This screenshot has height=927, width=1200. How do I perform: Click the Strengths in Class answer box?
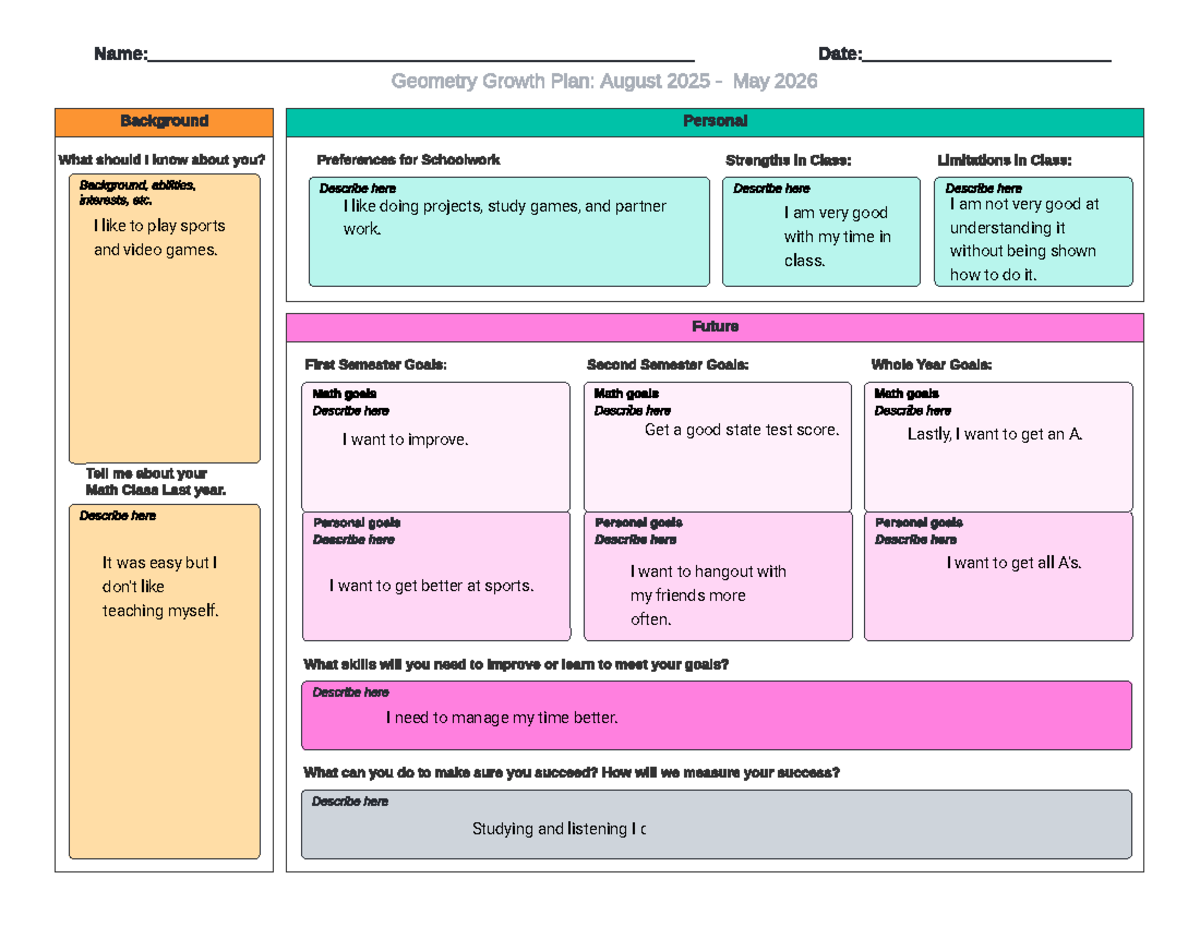coord(821,232)
